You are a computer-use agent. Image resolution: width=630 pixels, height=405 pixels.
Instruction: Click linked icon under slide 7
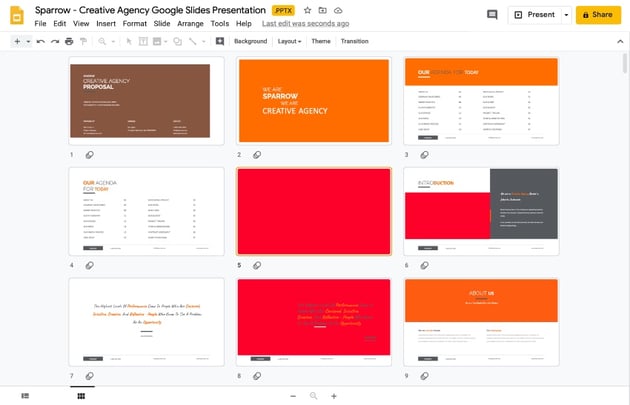pos(90,376)
